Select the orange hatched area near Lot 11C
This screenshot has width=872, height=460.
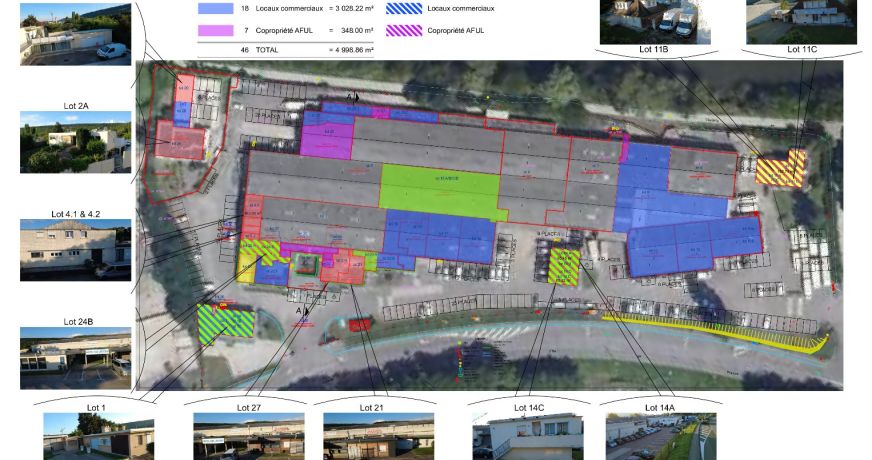[x=781, y=169]
